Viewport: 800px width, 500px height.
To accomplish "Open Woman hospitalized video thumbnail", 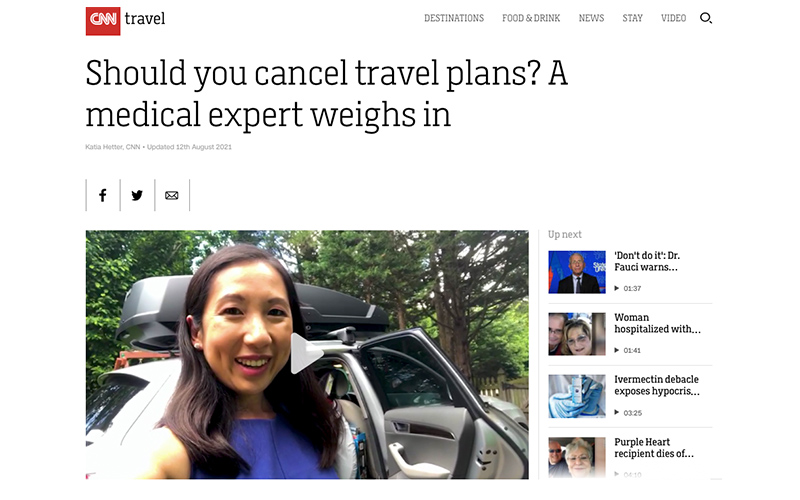I will (x=577, y=334).
